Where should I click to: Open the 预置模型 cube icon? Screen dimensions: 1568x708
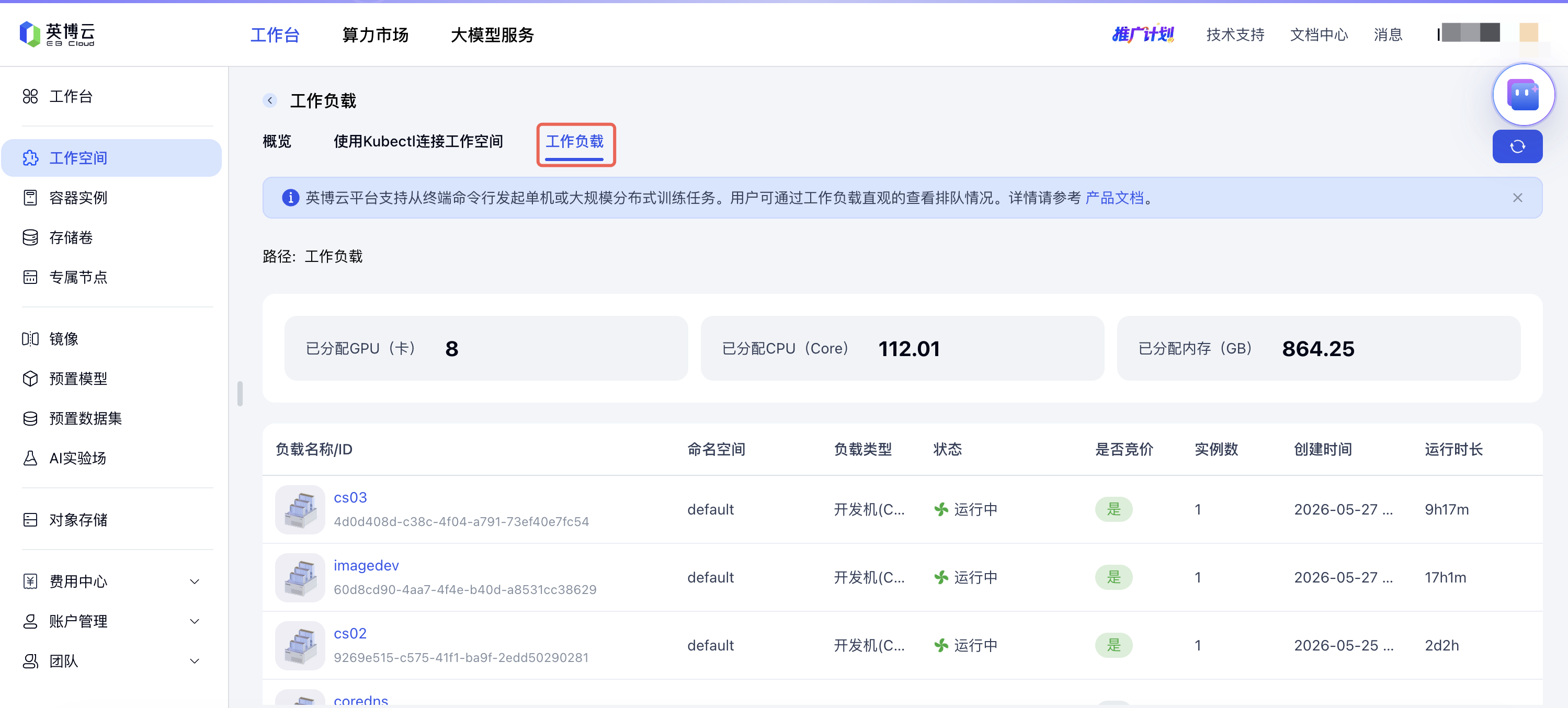[30, 379]
